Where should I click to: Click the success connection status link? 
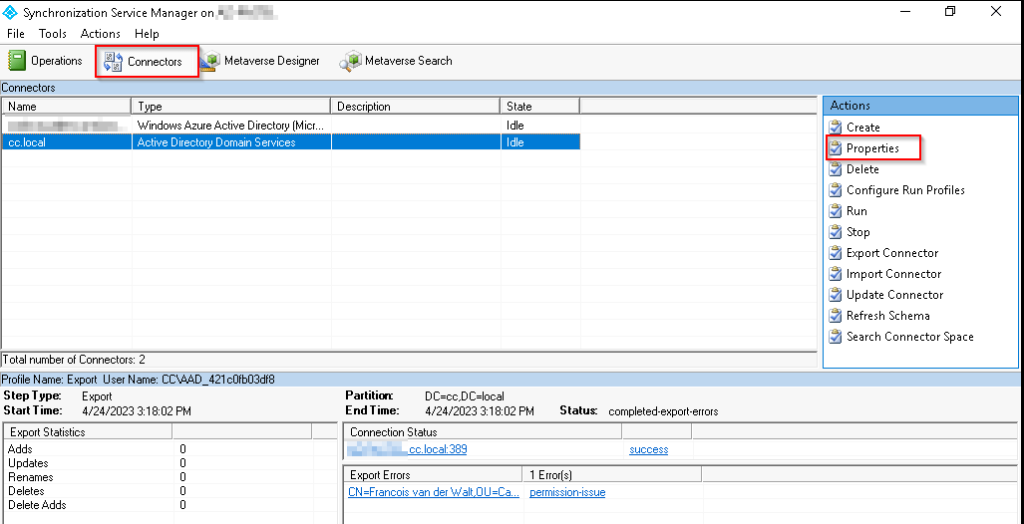point(648,450)
